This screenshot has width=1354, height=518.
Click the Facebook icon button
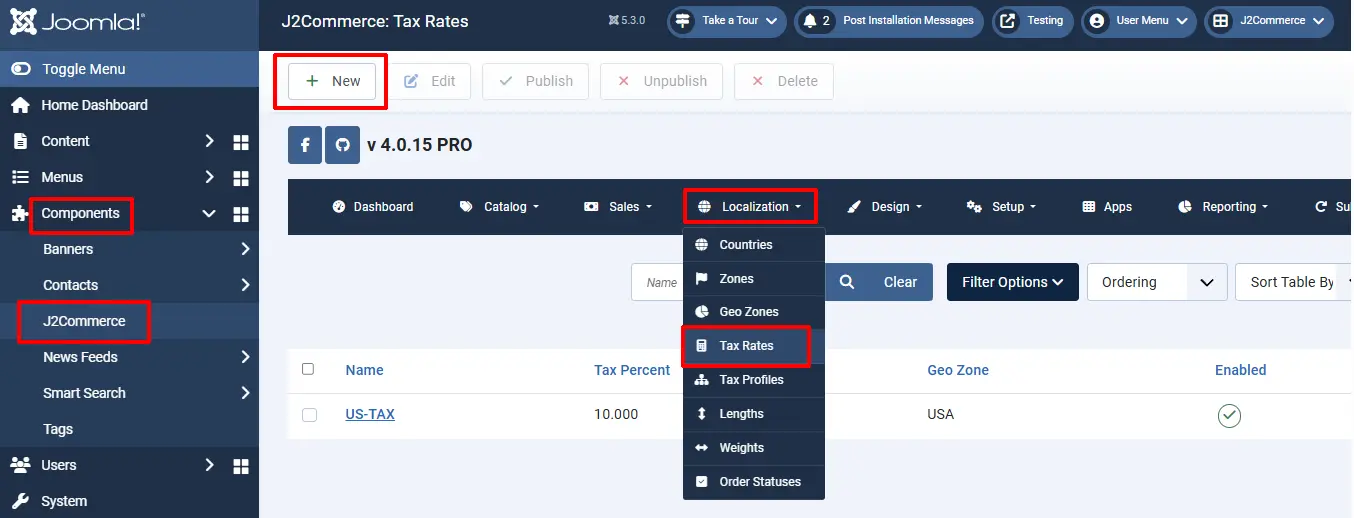(304, 145)
